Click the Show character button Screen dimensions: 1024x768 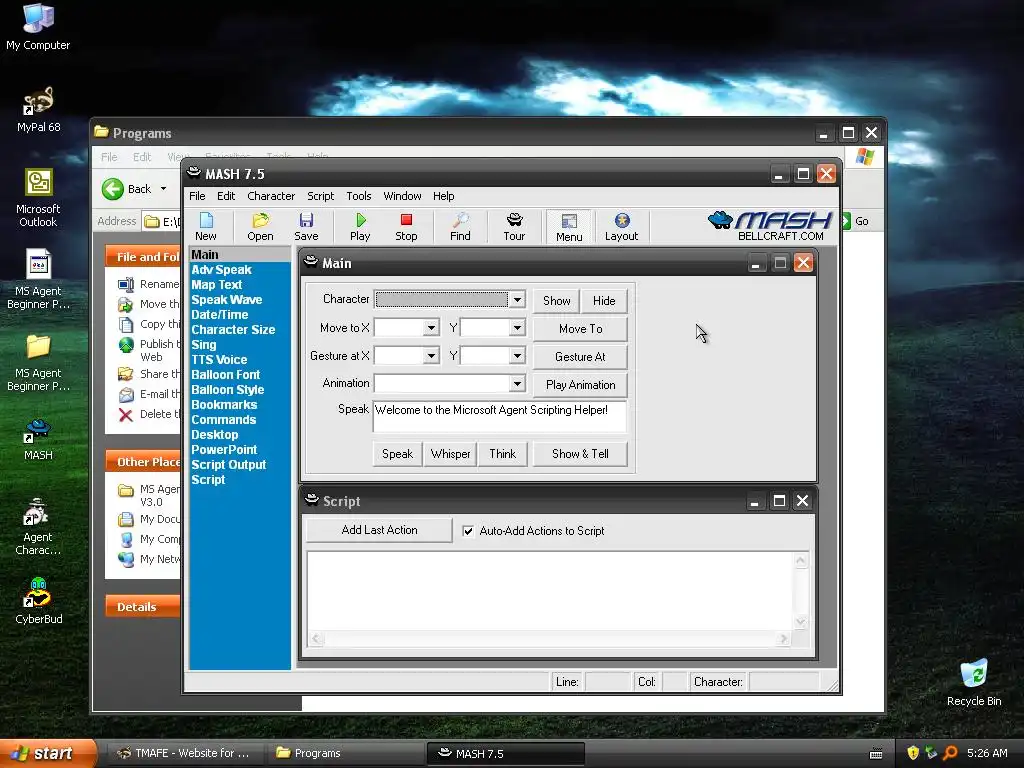click(x=556, y=301)
